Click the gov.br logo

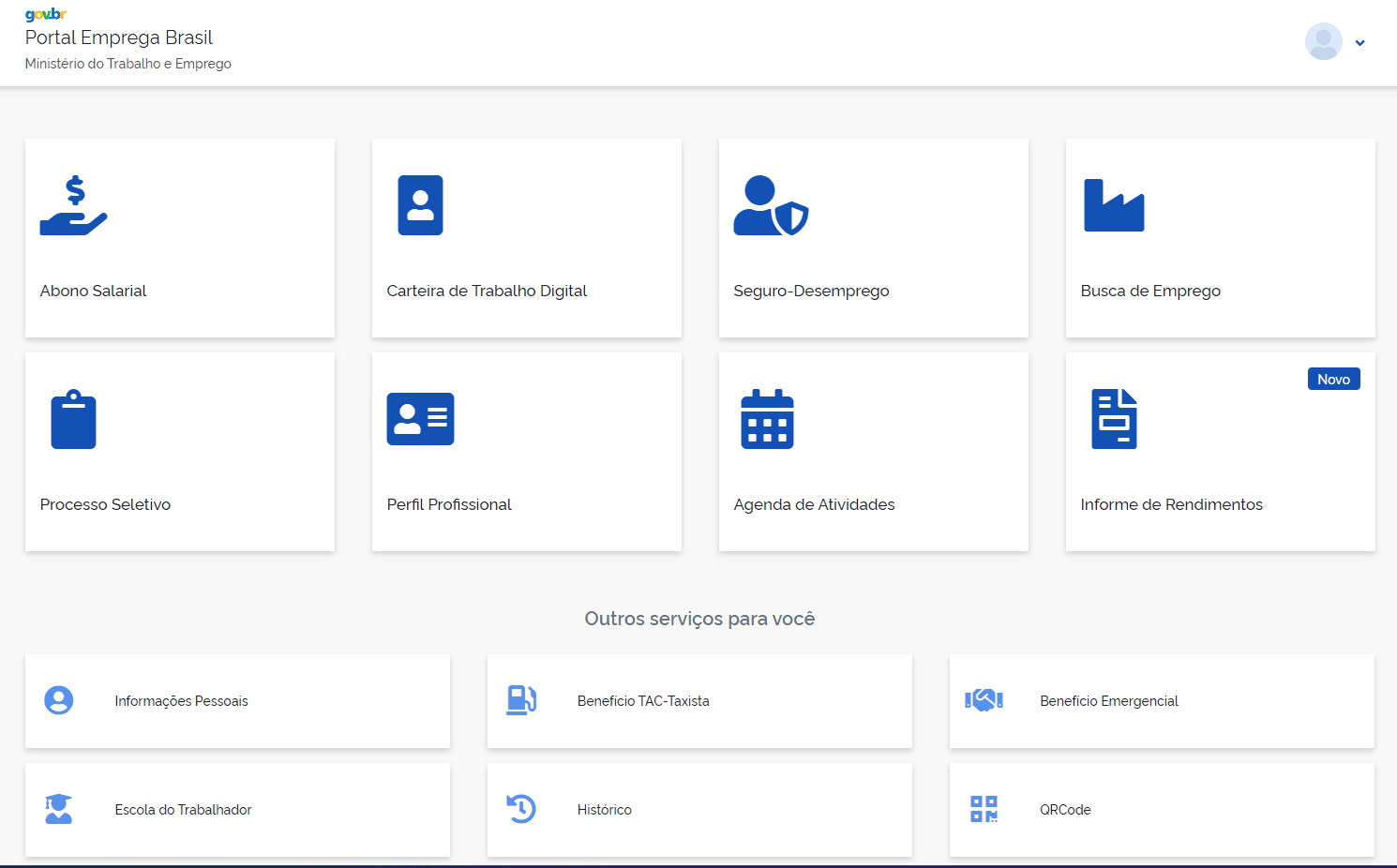click(x=45, y=14)
